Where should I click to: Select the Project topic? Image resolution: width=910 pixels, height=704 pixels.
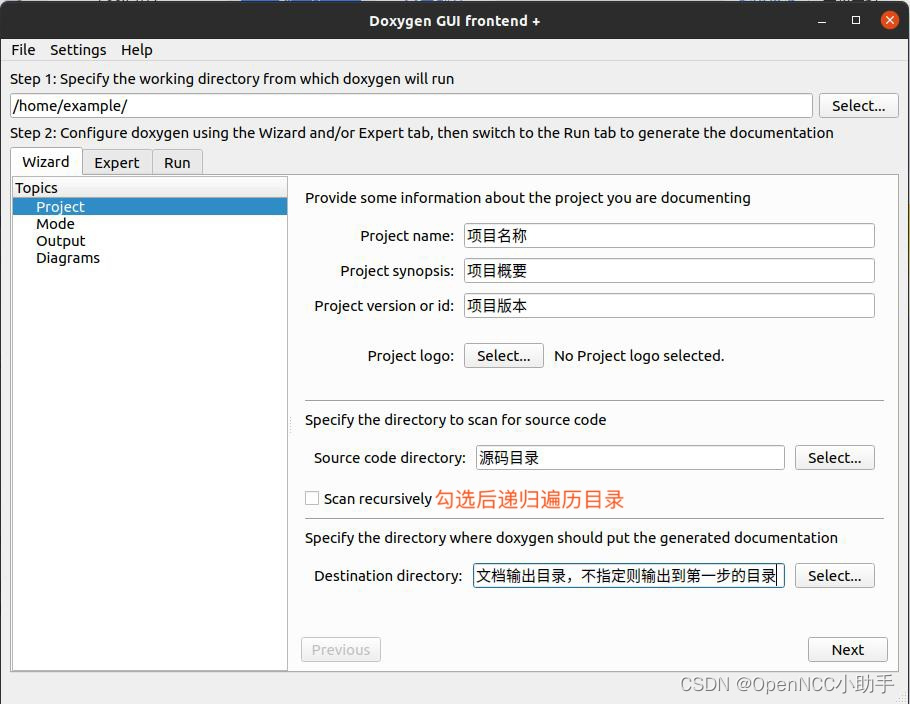point(150,207)
